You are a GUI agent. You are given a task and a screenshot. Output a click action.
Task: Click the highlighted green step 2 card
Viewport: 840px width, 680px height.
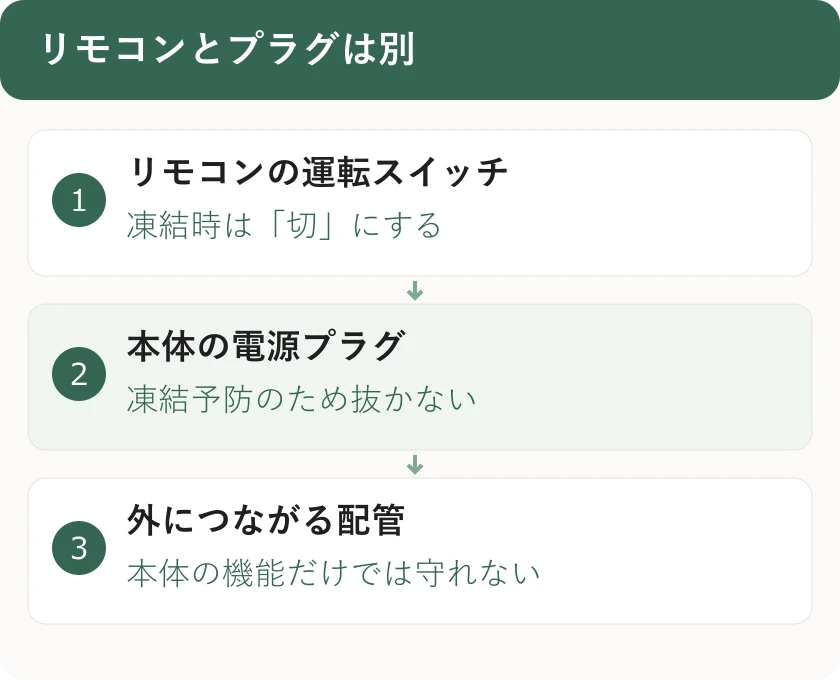pyautogui.click(x=420, y=377)
